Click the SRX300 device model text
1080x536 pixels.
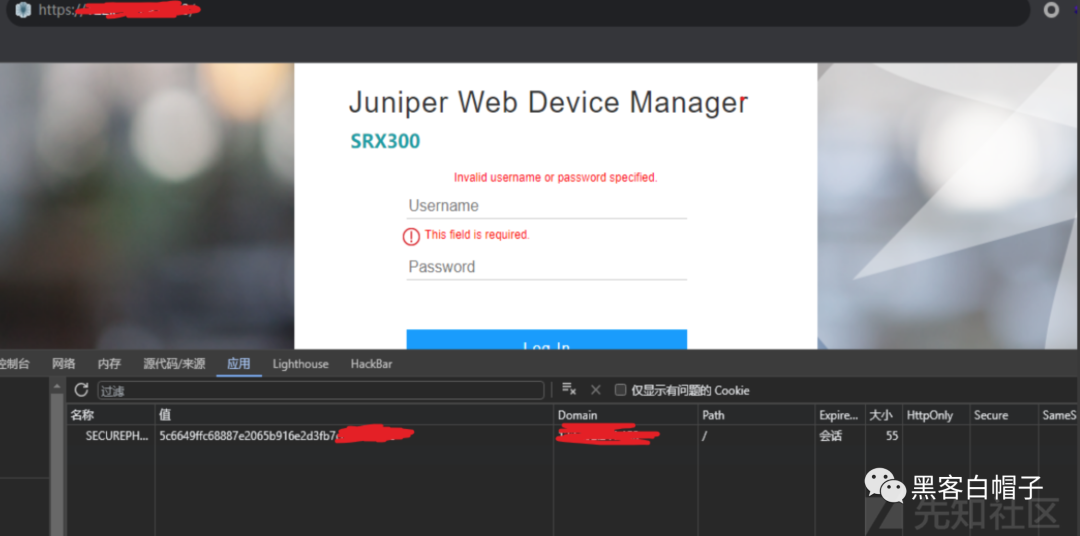[x=385, y=141]
